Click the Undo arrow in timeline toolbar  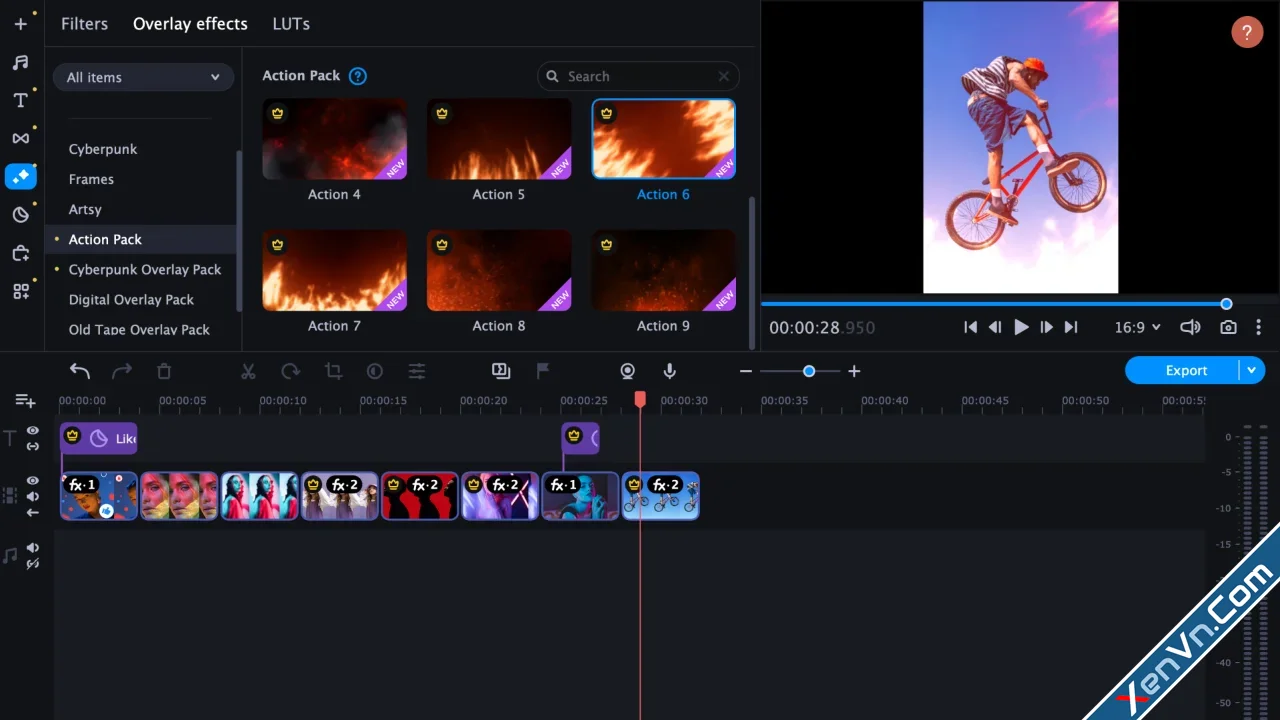point(80,371)
